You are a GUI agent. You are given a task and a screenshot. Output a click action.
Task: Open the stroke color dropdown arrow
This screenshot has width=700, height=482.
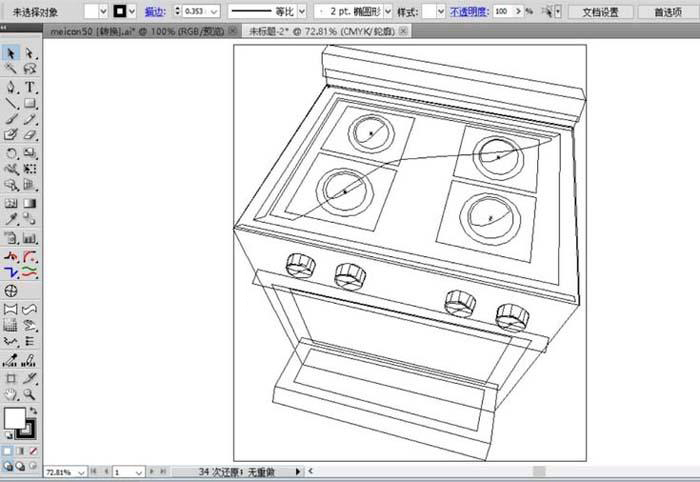tap(132, 12)
